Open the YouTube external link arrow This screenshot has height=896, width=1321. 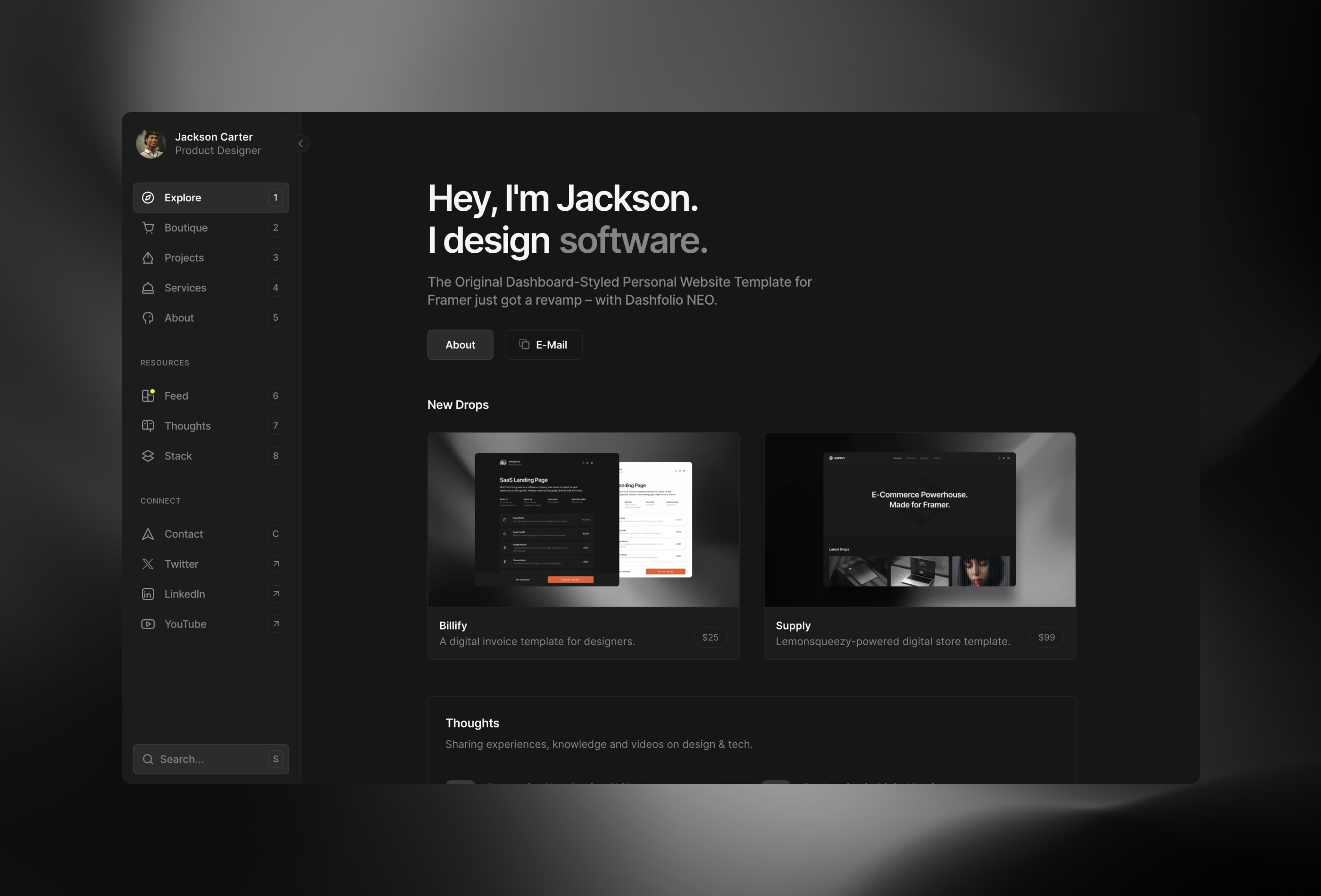276,624
